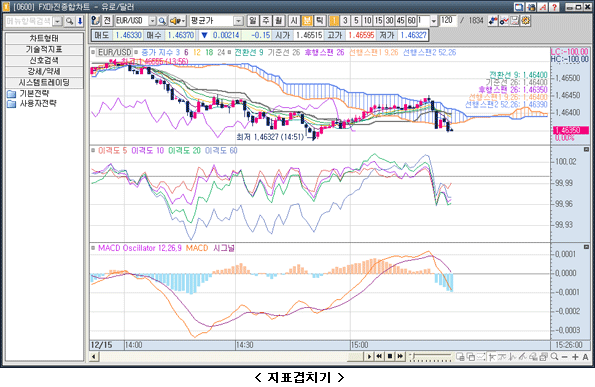Click the stop playback button
The height and width of the screenshot is (387, 595).
pyautogui.click(x=390, y=356)
